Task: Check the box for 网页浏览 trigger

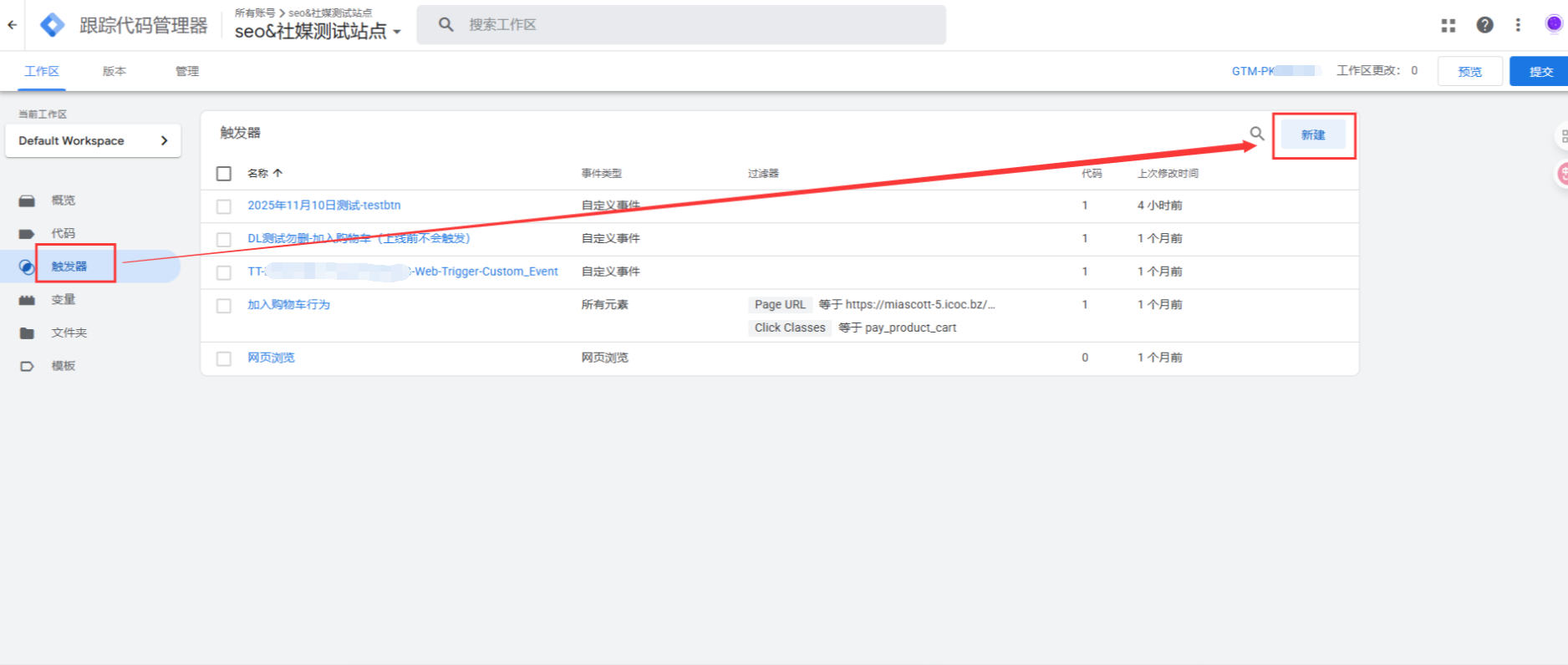Action: [224, 358]
